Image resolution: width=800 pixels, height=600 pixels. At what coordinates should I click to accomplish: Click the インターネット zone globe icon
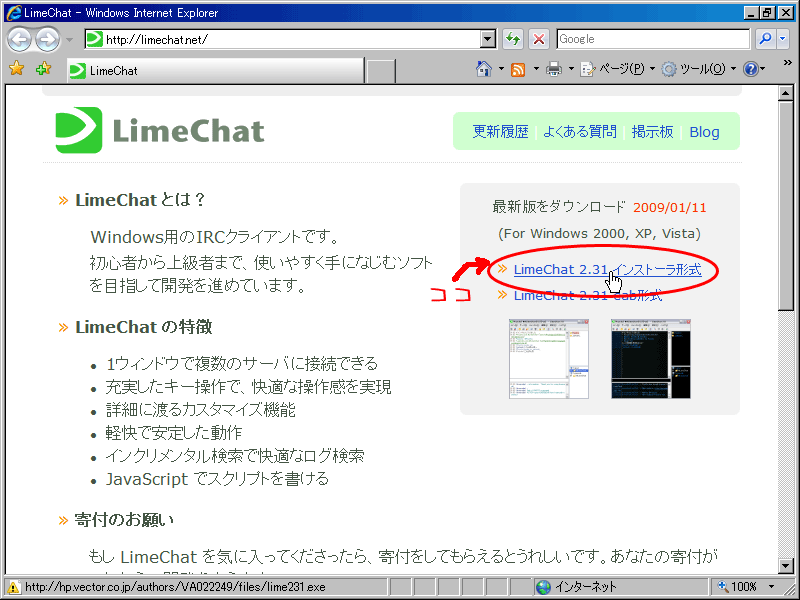(x=543, y=587)
